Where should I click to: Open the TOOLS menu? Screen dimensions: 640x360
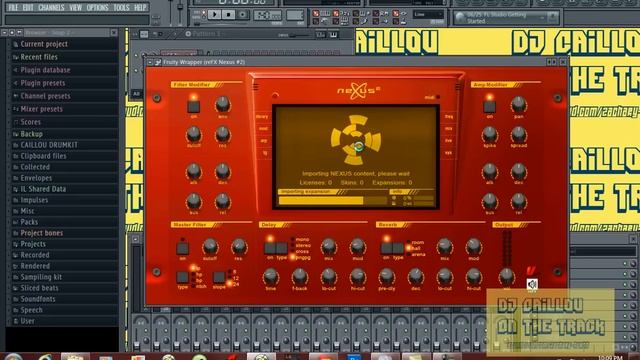121,7
